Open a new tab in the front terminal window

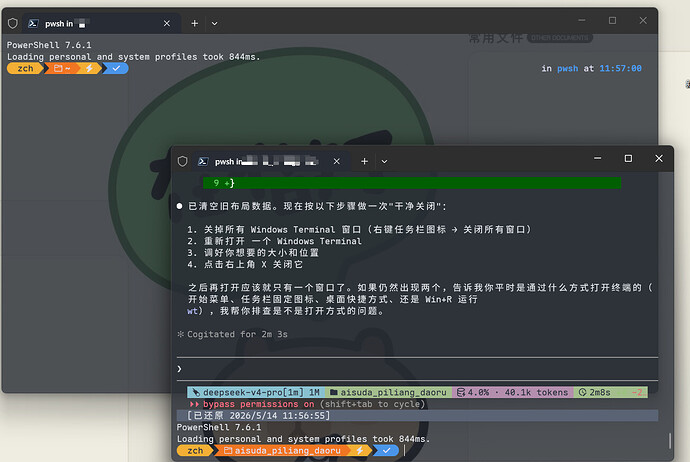(364, 161)
